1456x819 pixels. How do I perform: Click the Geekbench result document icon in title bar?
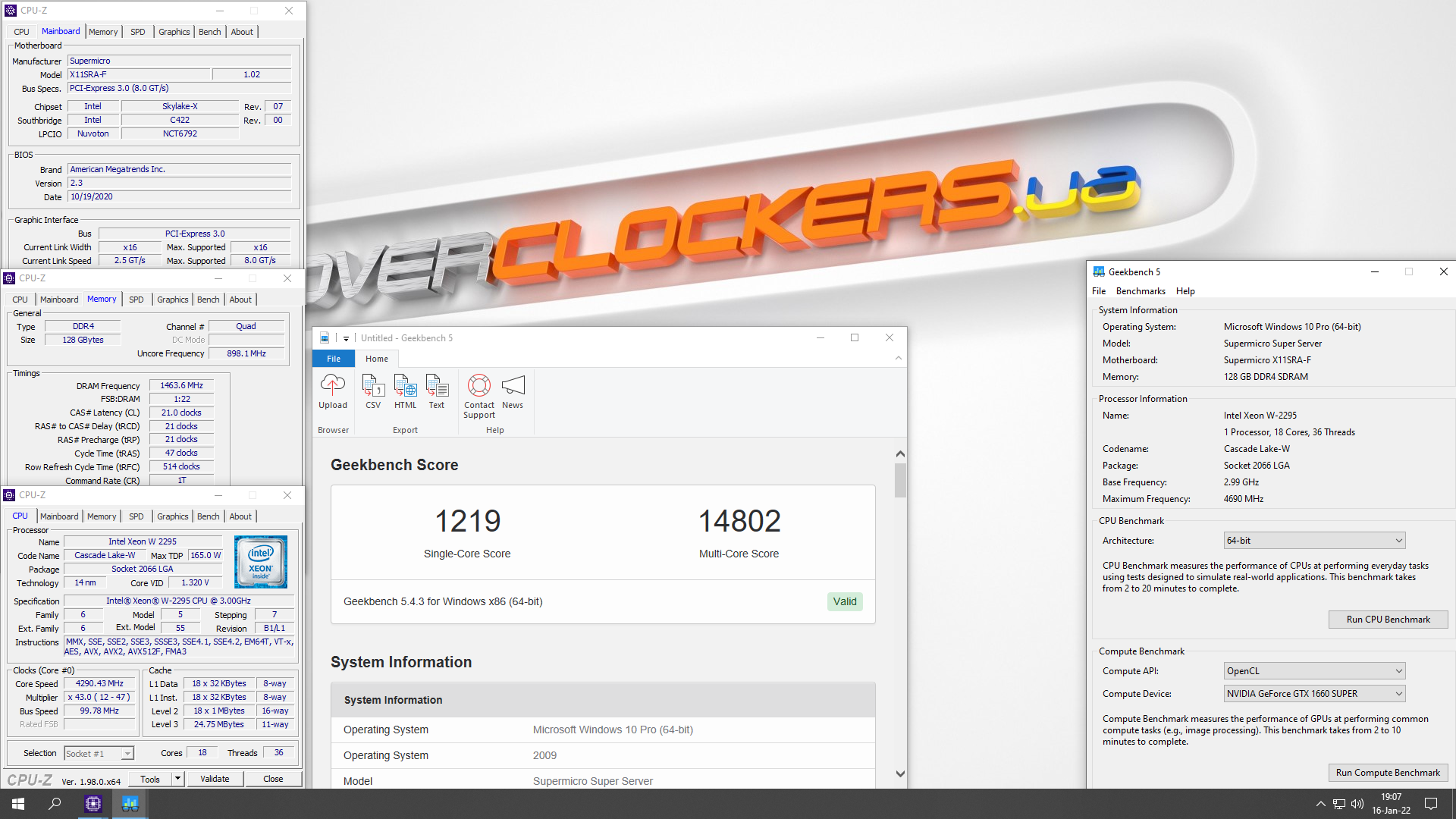[x=325, y=338]
